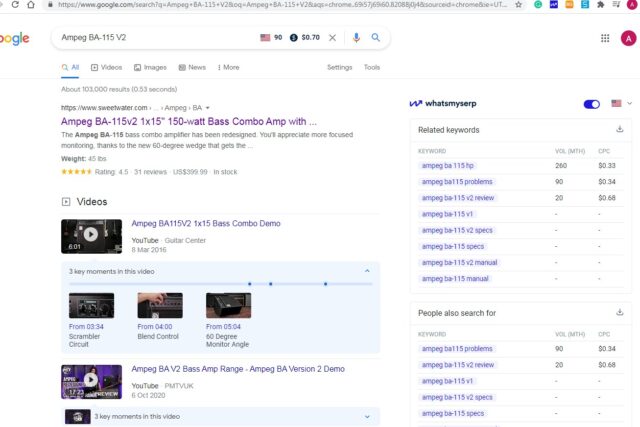The height and width of the screenshot is (427, 640).
Task: Click in the Google search input field
Action: pyautogui.click(x=157, y=38)
